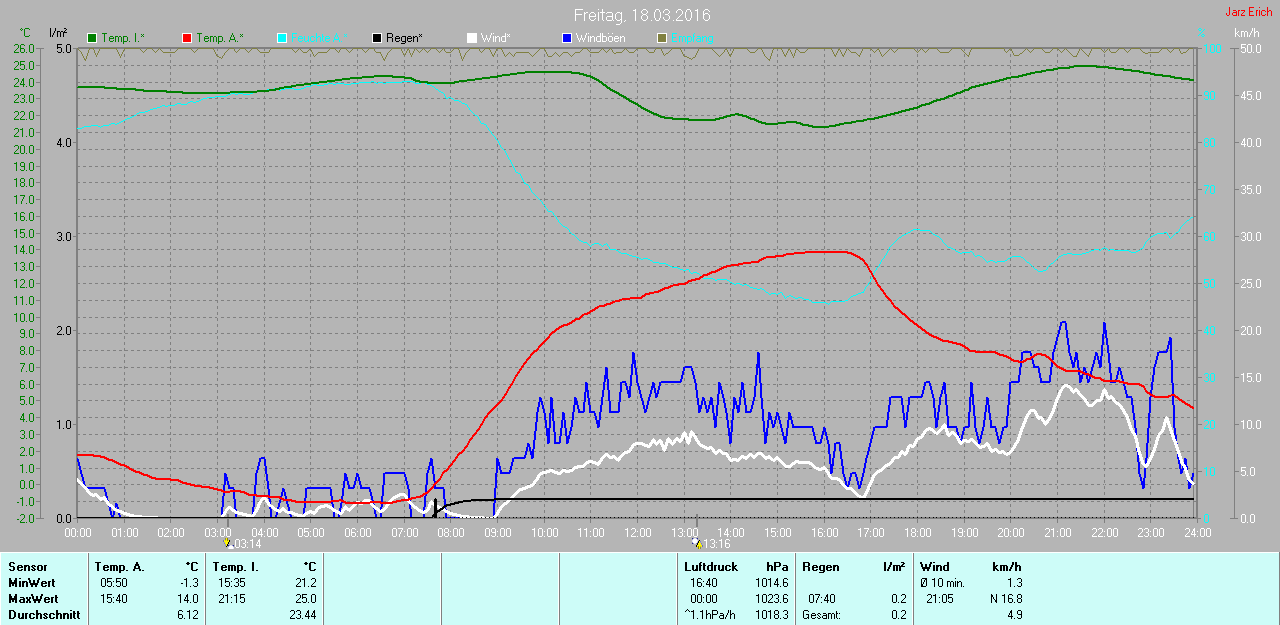The image size is (1280, 625).
Task: Click the Durchschnitt row label
Action: (x=44, y=615)
